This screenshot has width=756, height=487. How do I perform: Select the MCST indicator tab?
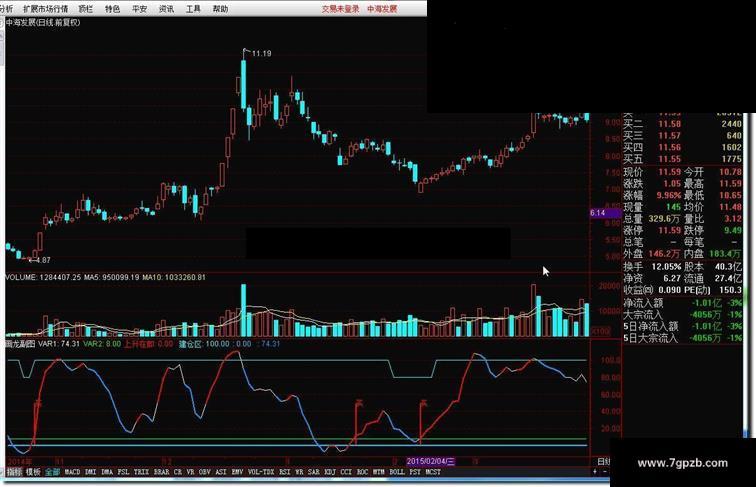click(433, 472)
